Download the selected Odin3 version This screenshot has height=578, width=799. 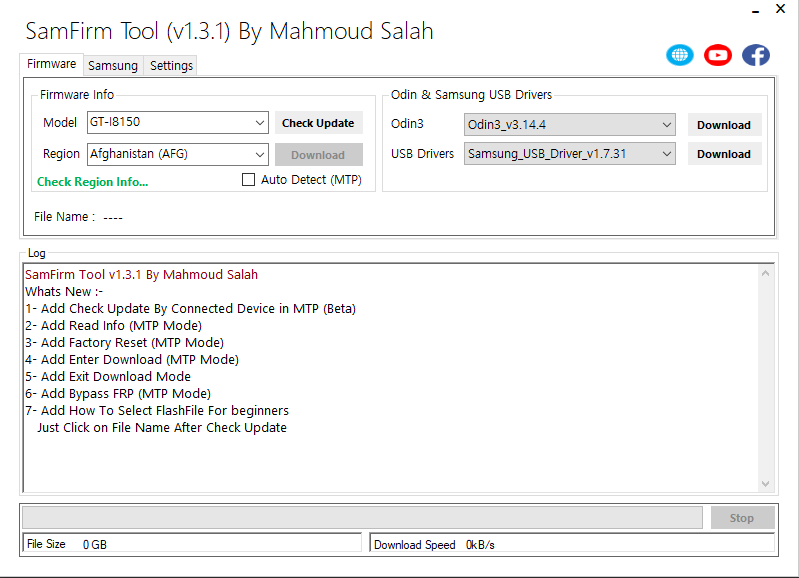click(x=724, y=125)
